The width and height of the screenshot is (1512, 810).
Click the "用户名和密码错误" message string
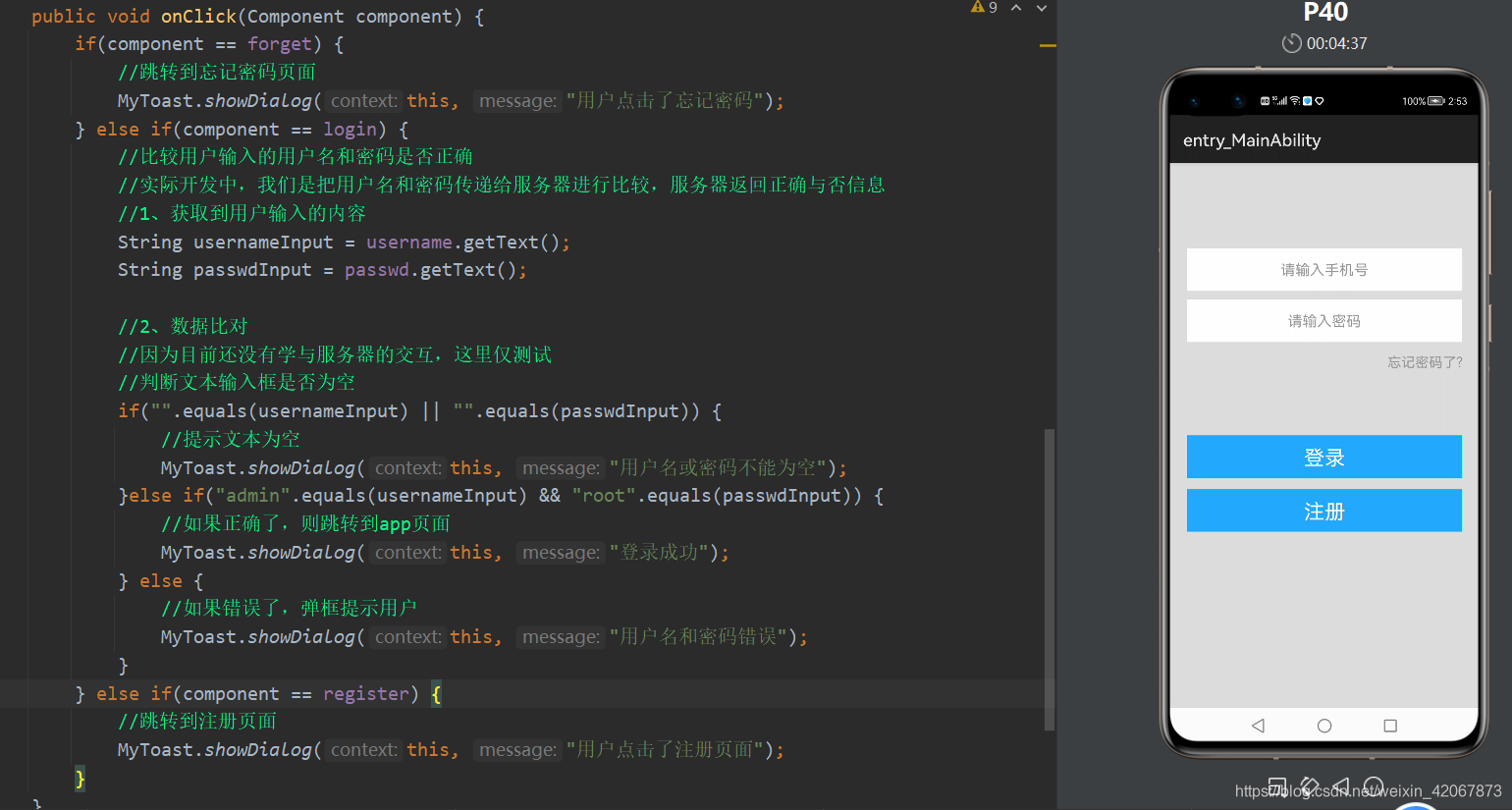tap(698, 637)
